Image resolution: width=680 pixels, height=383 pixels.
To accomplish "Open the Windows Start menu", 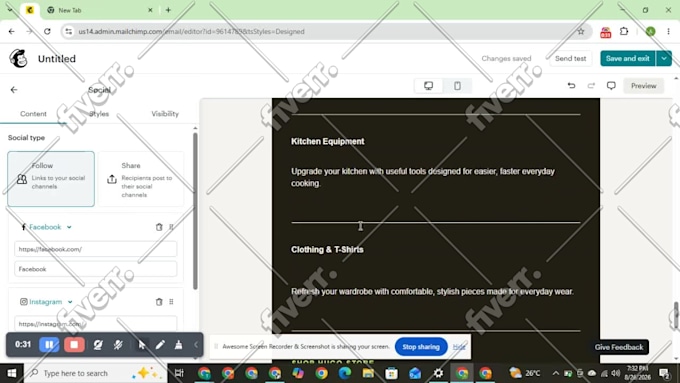I will click(x=12, y=373).
